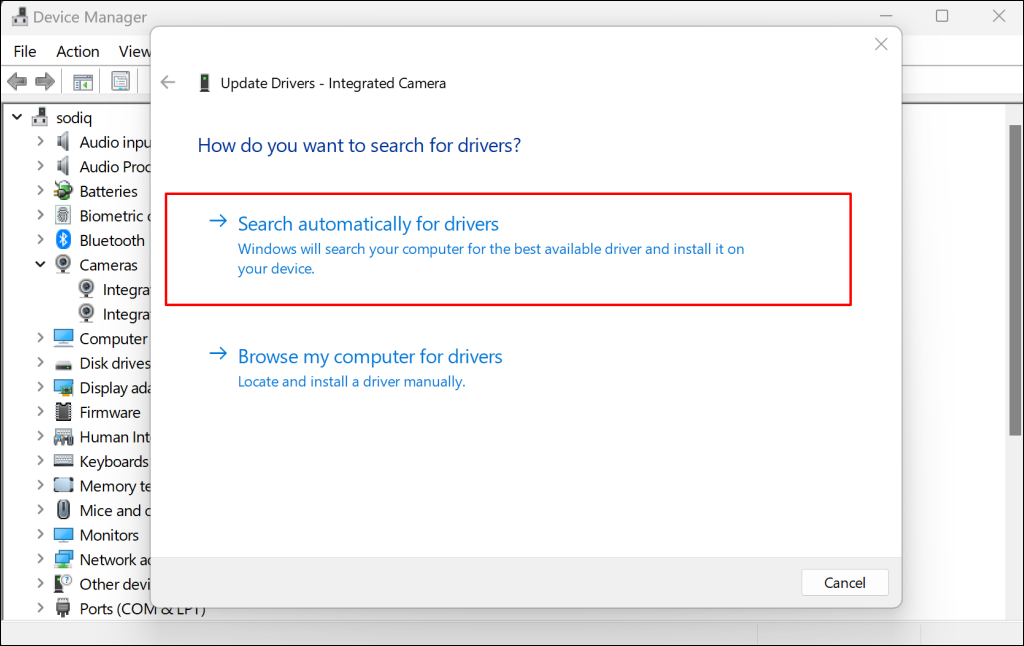Select the first Integrated Camera webcam icon
The image size is (1024, 646).
[87, 289]
